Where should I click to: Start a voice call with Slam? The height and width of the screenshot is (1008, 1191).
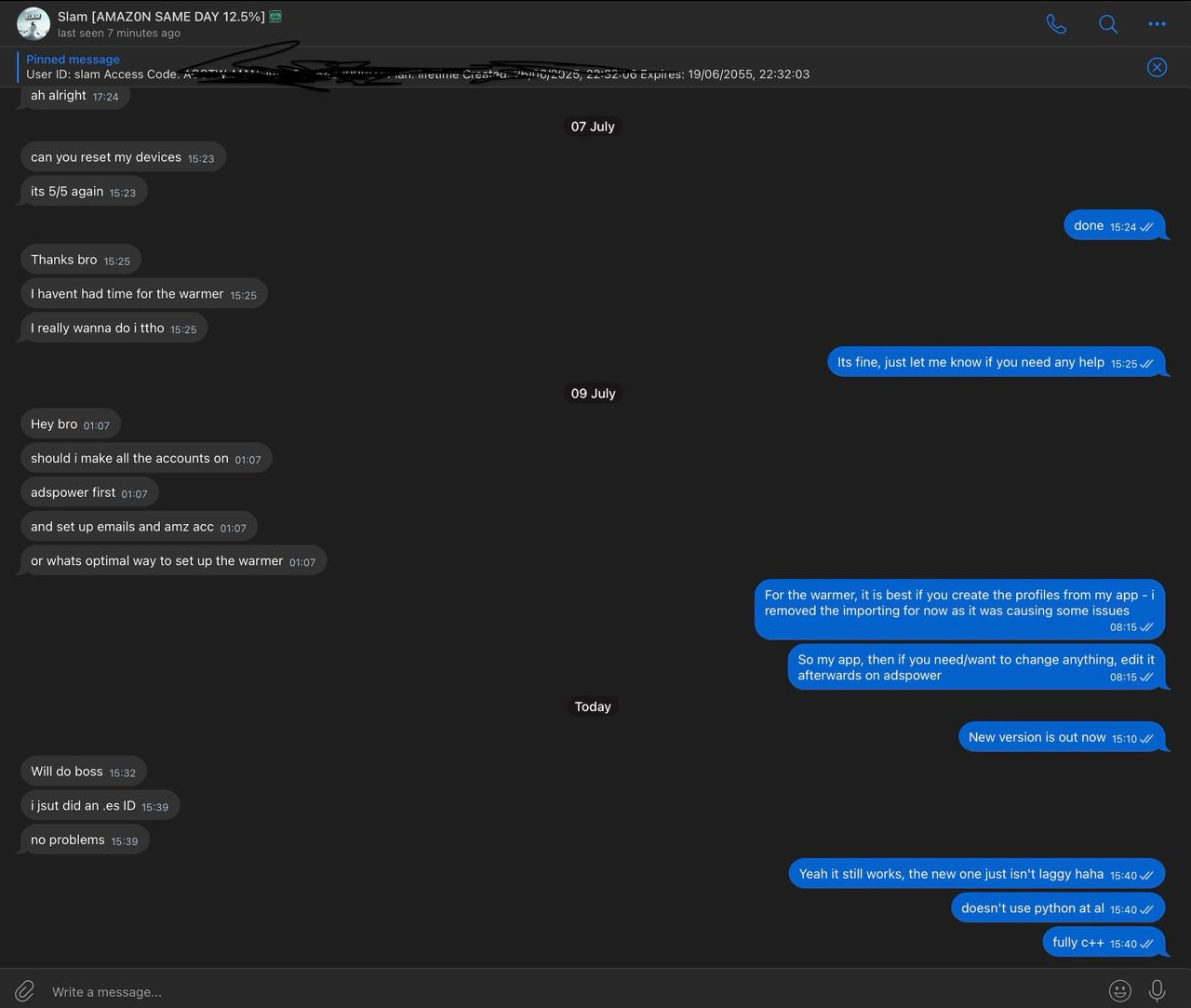point(1056,23)
